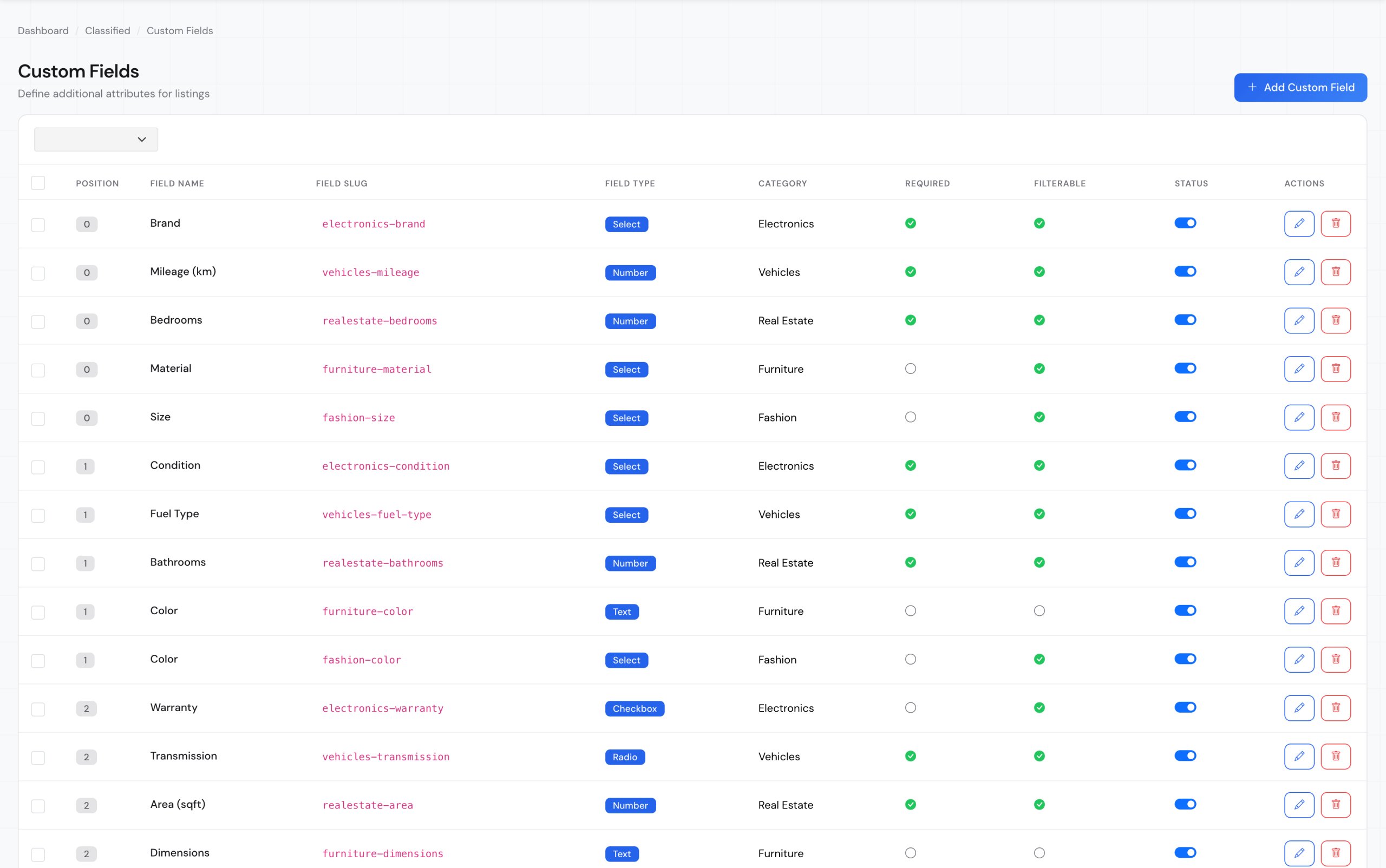Turn off Condition field status switch

(1185, 465)
